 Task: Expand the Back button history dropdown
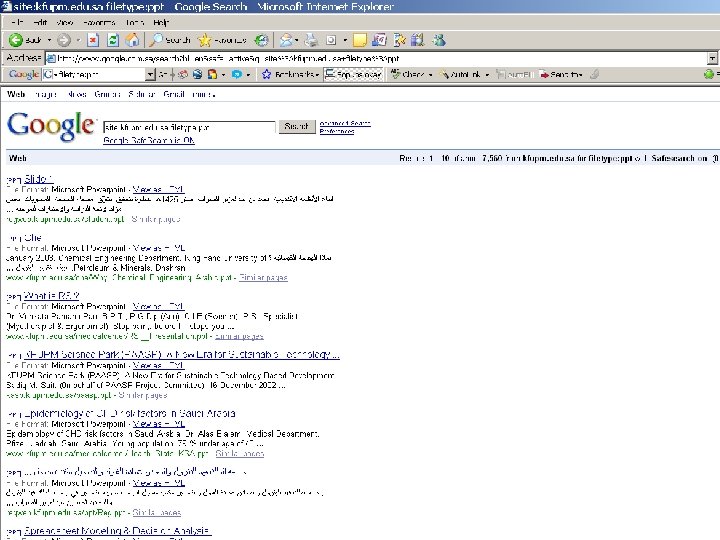(50, 40)
